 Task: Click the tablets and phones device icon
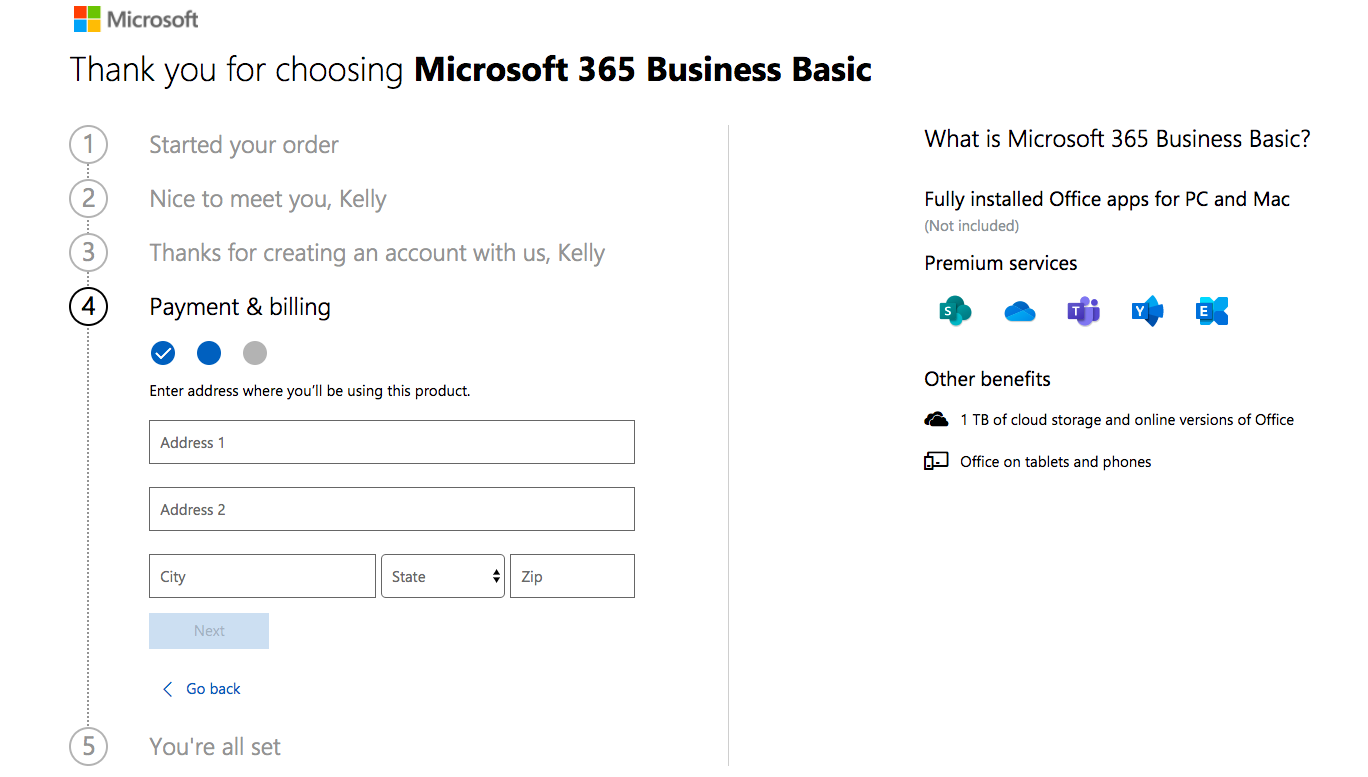[936, 461]
